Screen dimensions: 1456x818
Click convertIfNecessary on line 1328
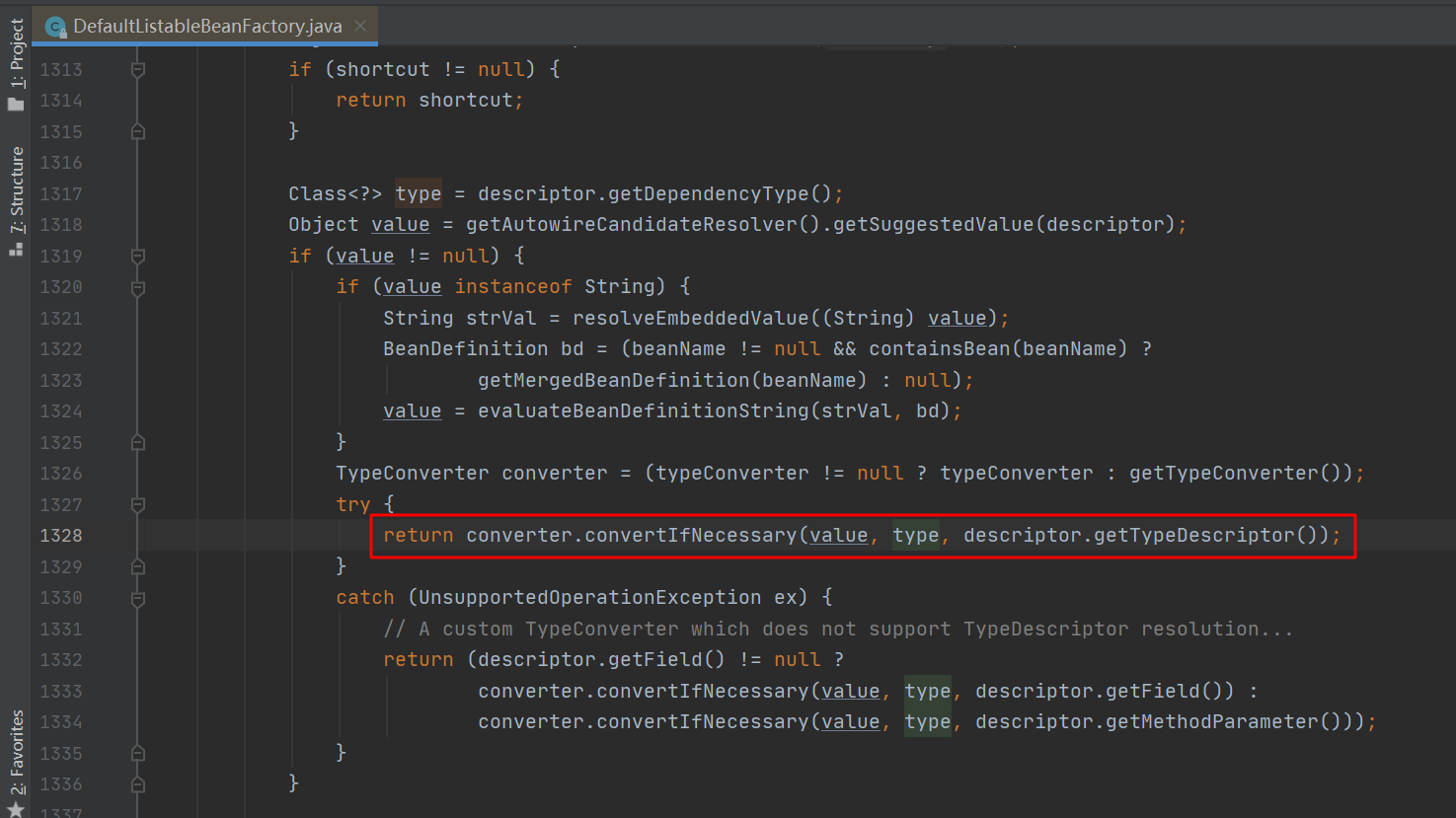(x=691, y=535)
